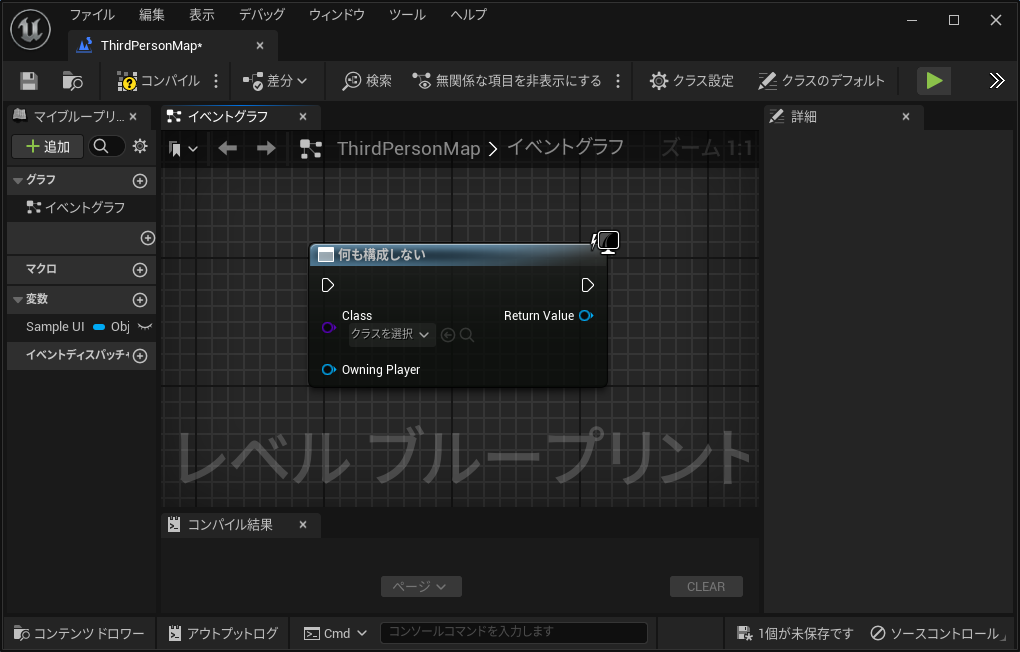Open the ウィンドウ menu

click(x=336, y=15)
